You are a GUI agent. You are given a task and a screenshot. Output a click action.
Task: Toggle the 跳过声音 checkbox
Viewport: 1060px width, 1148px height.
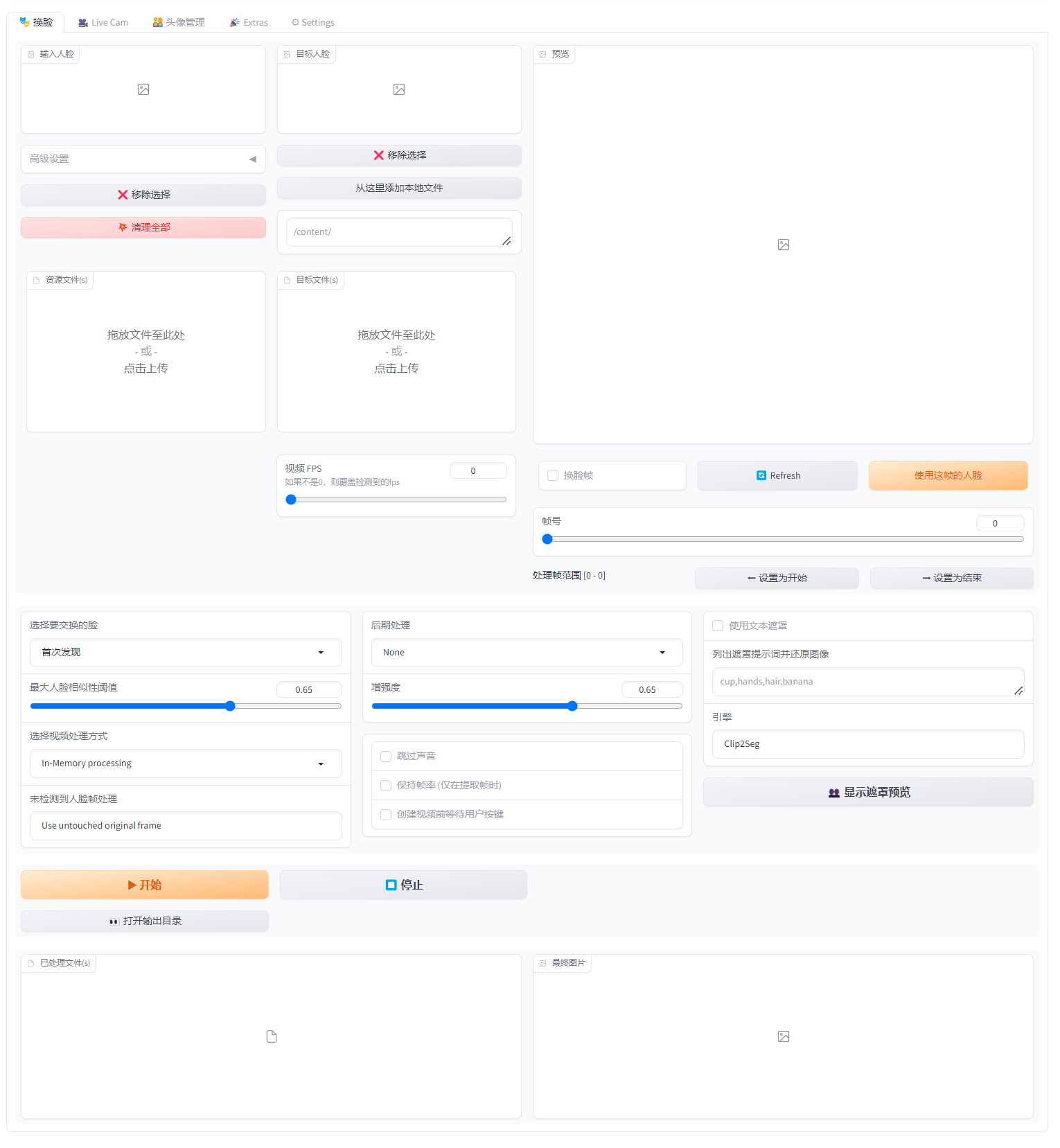coord(387,757)
